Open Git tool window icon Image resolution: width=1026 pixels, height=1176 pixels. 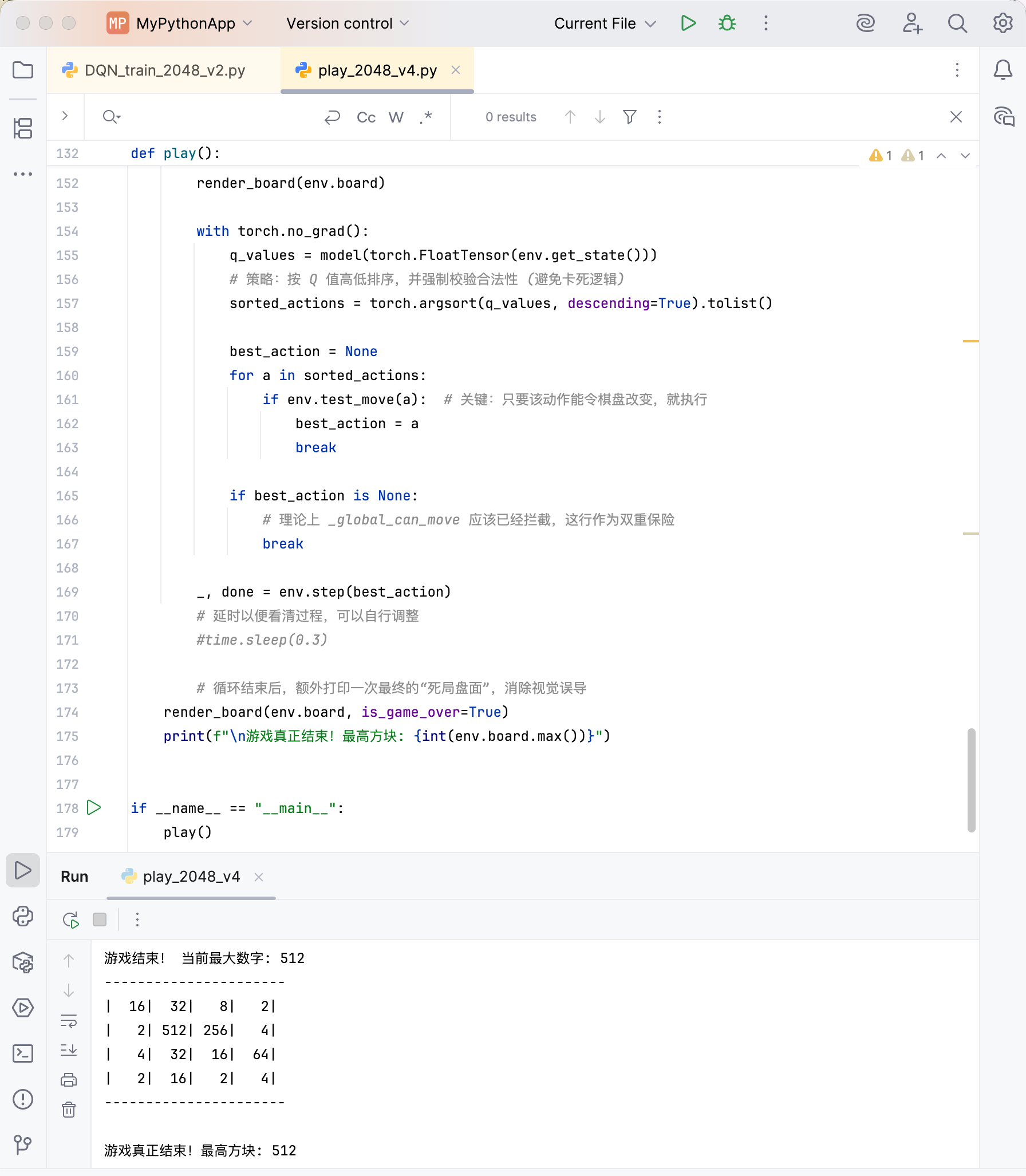[x=23, y=1145]
